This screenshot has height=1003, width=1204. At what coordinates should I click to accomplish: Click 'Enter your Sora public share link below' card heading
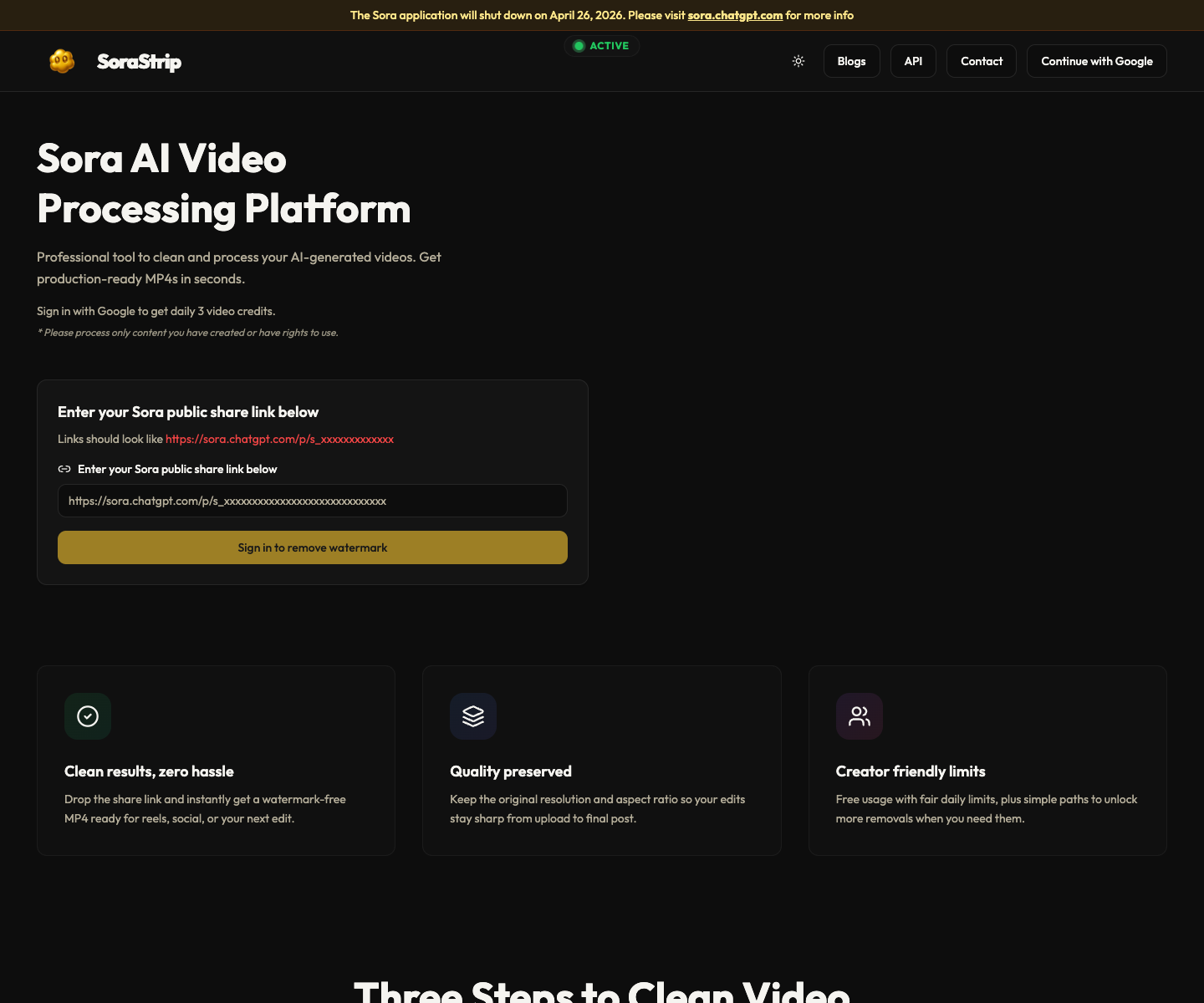pyautogui.click(x=188, y=412)
